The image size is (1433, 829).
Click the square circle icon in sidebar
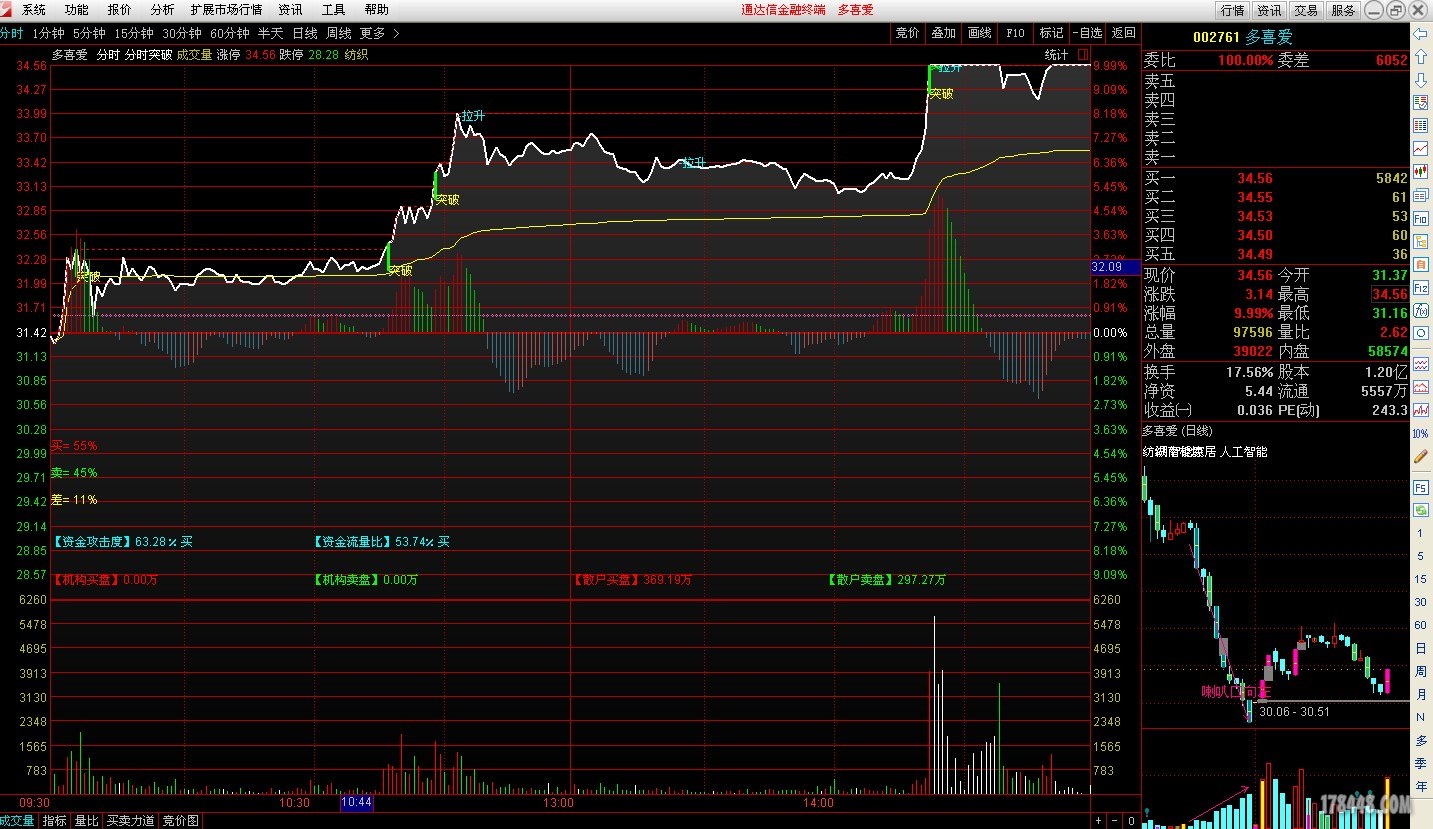coord(1420,333)
